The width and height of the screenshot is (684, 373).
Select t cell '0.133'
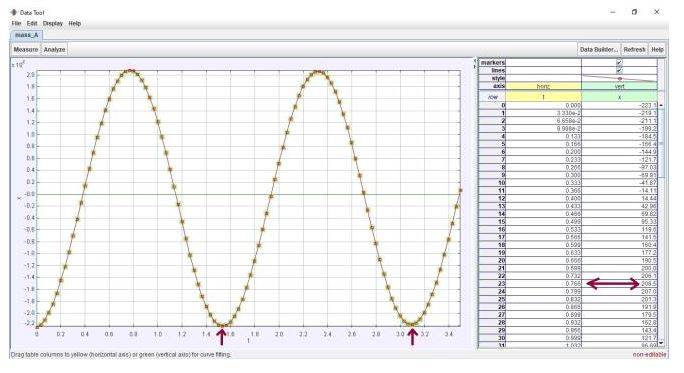(x=543, y=137)
